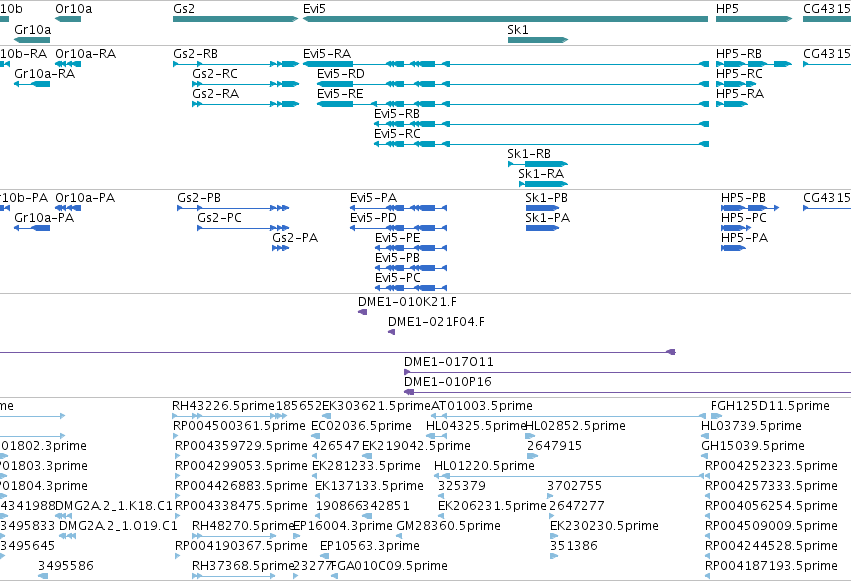This screenshot has height=581, width=851.
Task: Select the Gs2-PB protein label
Action: [x=199, y=198]
